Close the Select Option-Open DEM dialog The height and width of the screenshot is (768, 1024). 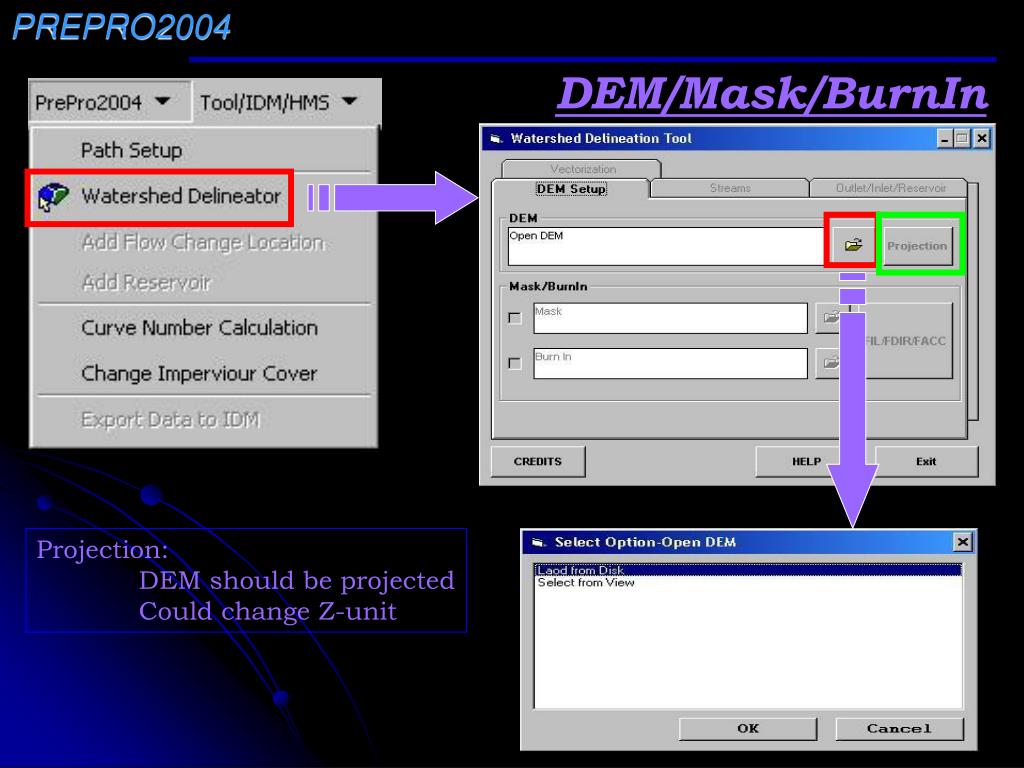(x=963, y=542)
